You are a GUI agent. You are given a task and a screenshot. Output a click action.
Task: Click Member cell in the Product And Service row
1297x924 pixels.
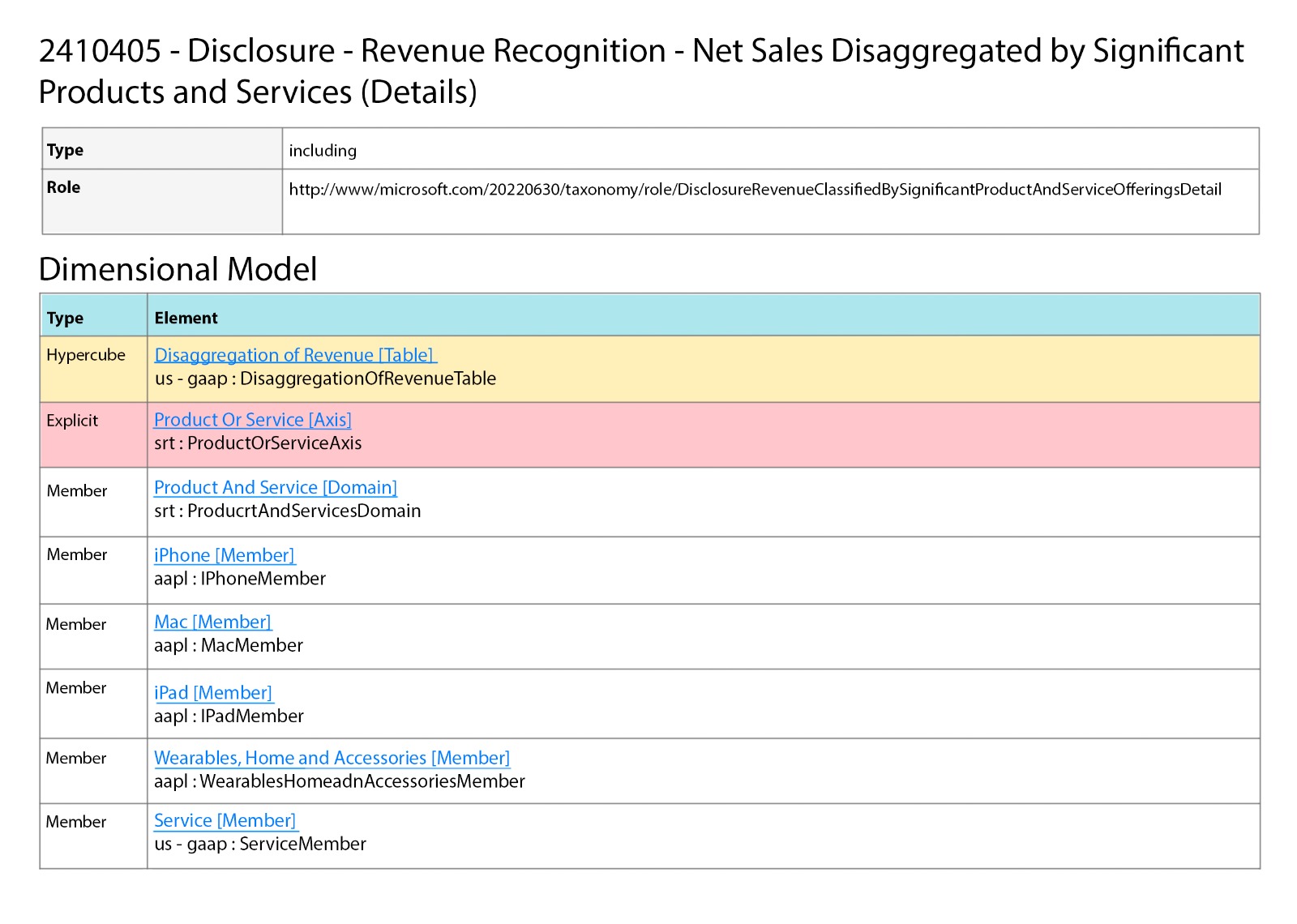tap(93, 502)
